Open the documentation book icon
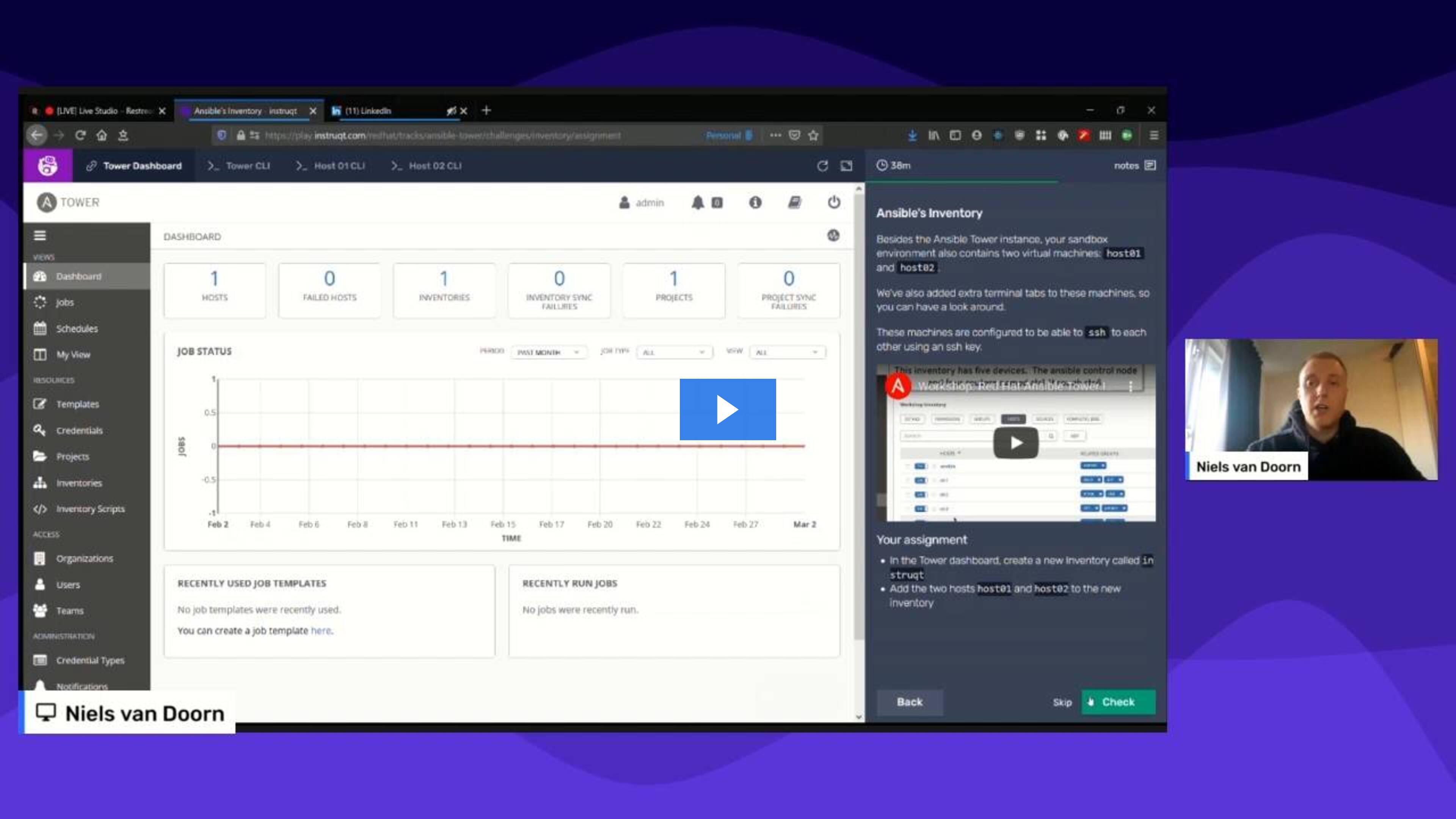 [x=794, y=202]
